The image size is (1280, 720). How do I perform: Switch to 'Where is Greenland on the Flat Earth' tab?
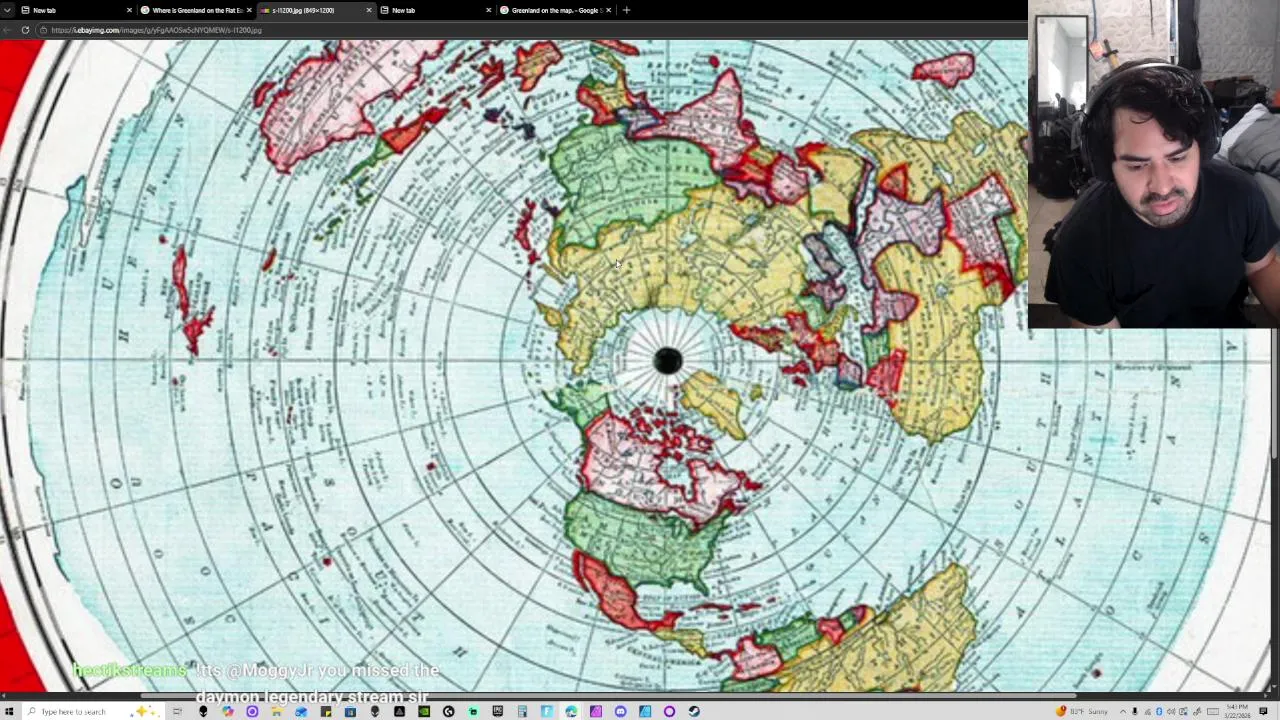pos(196,10)
